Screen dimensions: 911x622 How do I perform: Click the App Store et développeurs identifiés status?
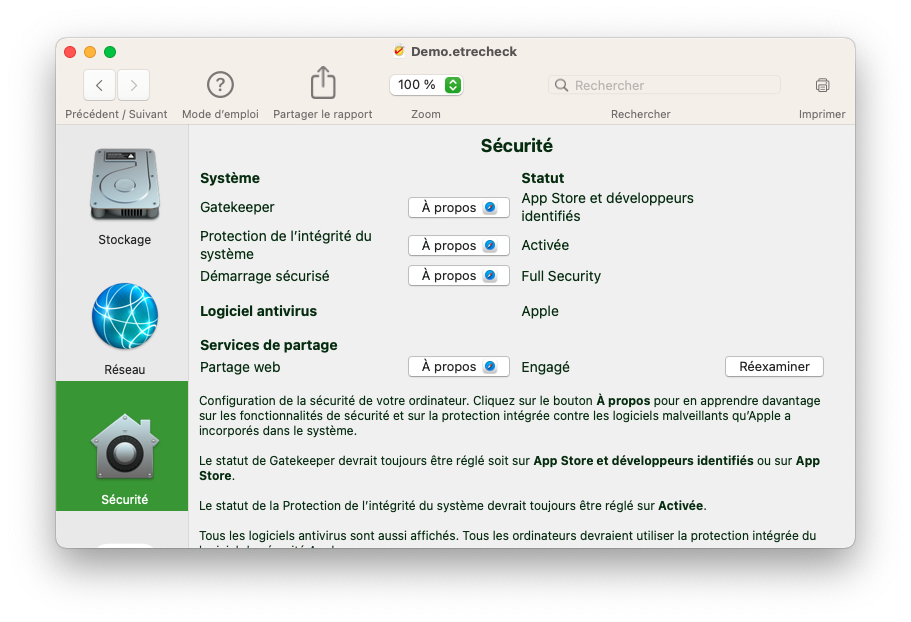[x=607, y=207]
